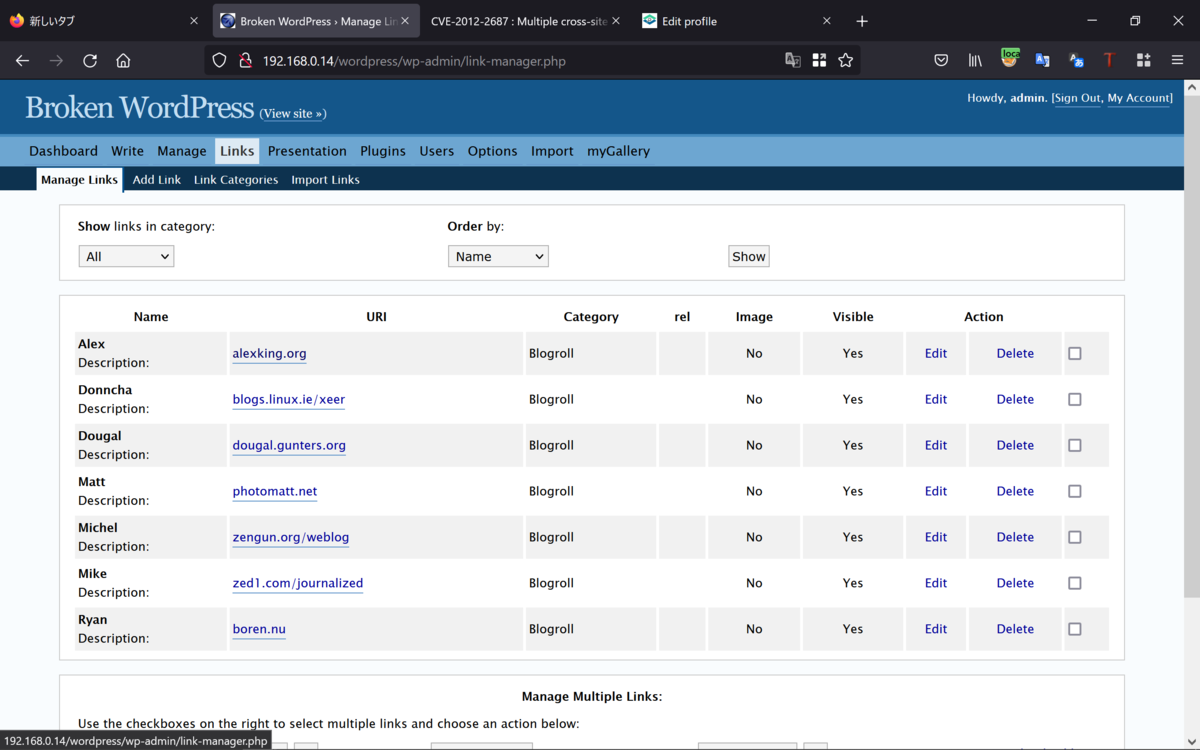The image size is (1200, 750).
Task: Click the QR grid icon in address bar
Action: pyautogui.click(x=819, y=61)
